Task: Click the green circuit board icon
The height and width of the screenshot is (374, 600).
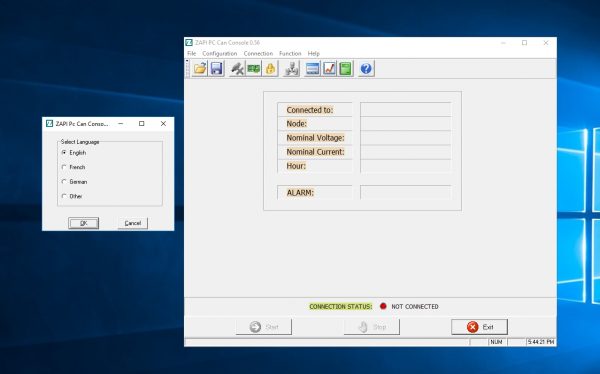Action: tap(253, 69)
